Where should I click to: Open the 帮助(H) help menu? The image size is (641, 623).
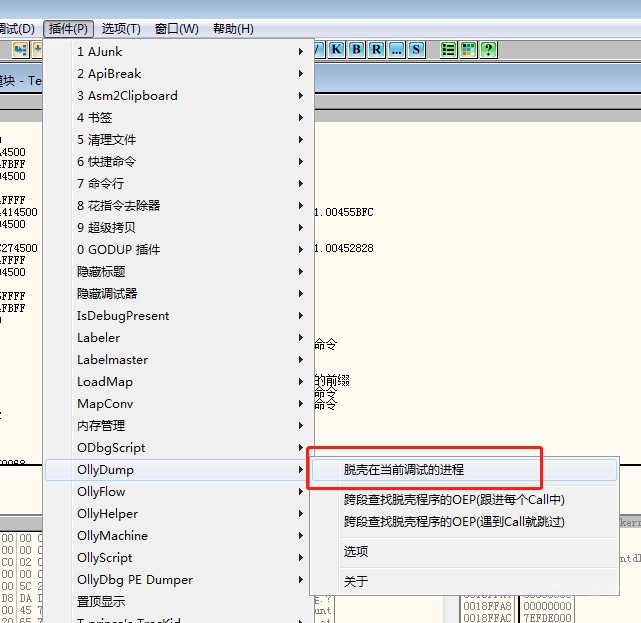point(233,29)
